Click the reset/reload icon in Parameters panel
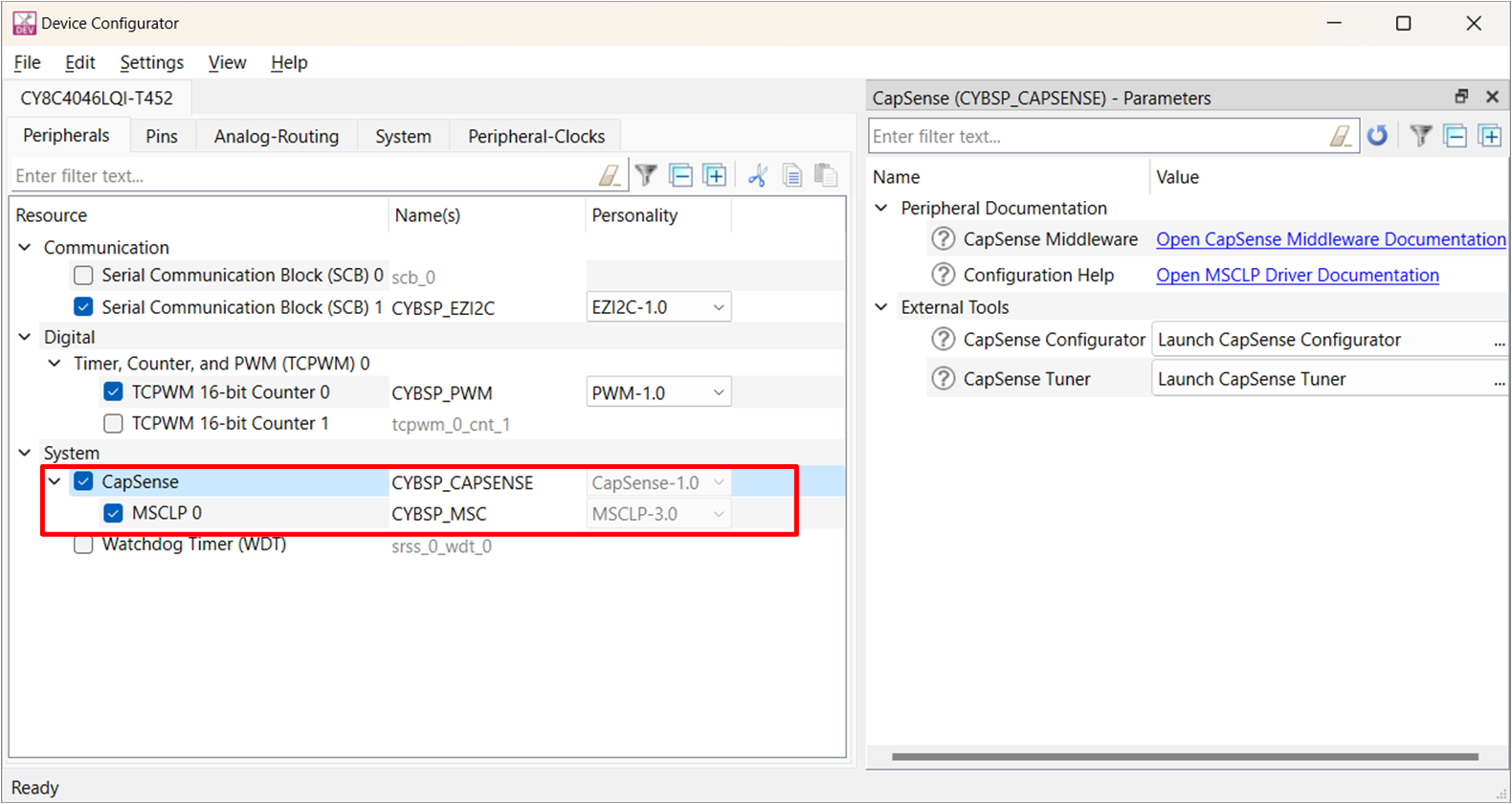 click(x=1377, y=136)
